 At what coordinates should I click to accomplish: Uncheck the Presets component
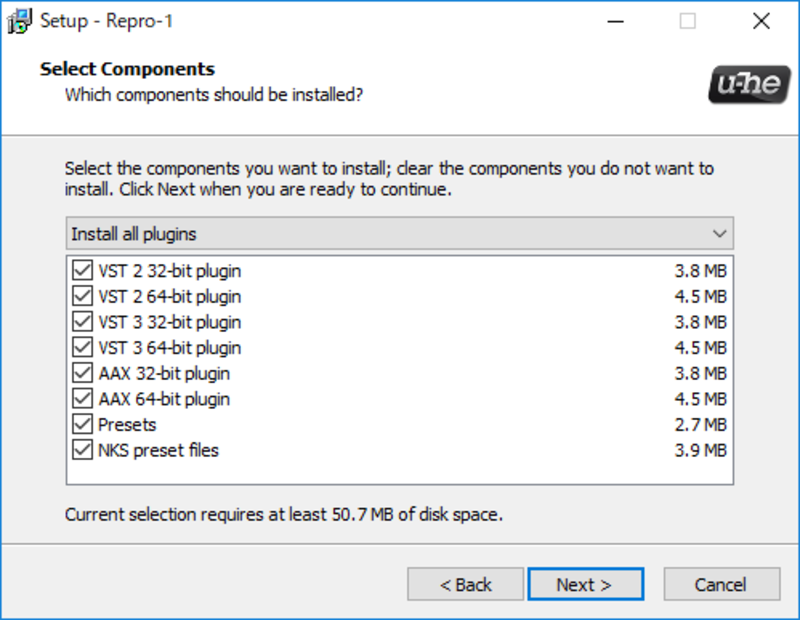coord(82,424)
